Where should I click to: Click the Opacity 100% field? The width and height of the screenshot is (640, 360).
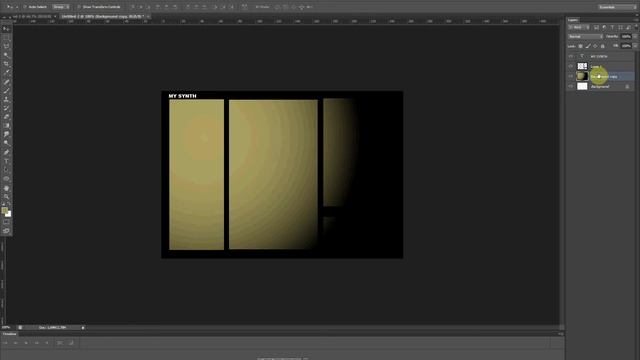[x=626, y=37]
